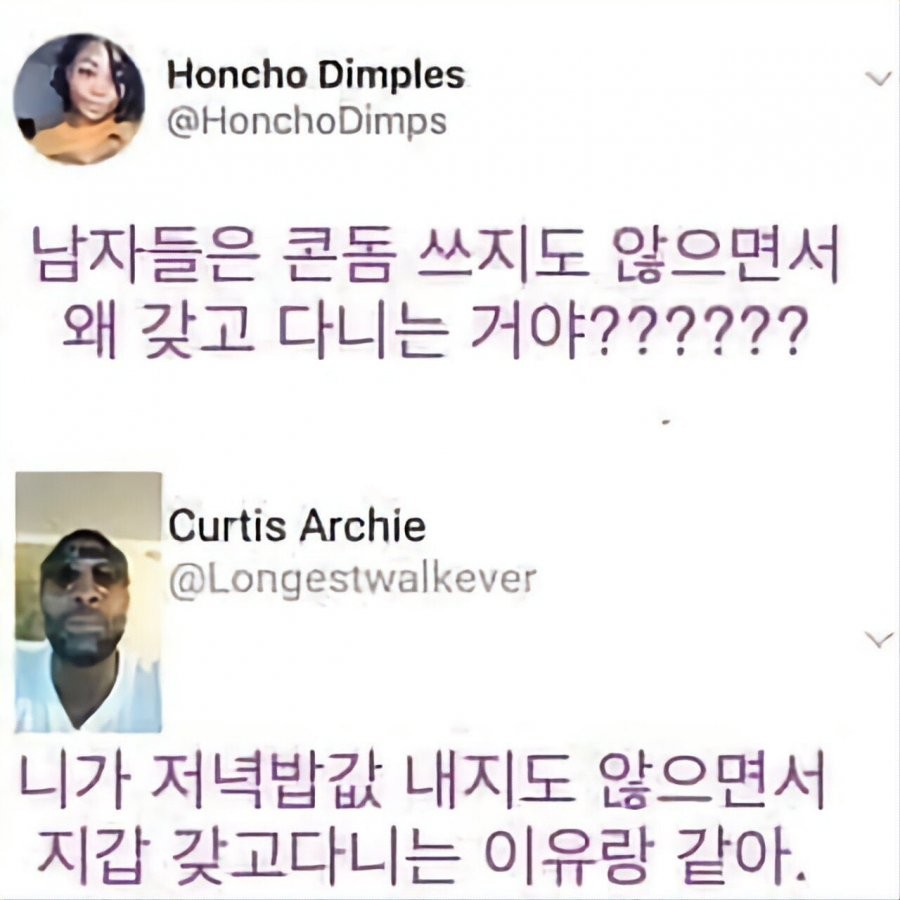Expand the chevron menu on Honcho Dimples' tweet
Viewport: 900px width, 900px height.
(878, 79)
